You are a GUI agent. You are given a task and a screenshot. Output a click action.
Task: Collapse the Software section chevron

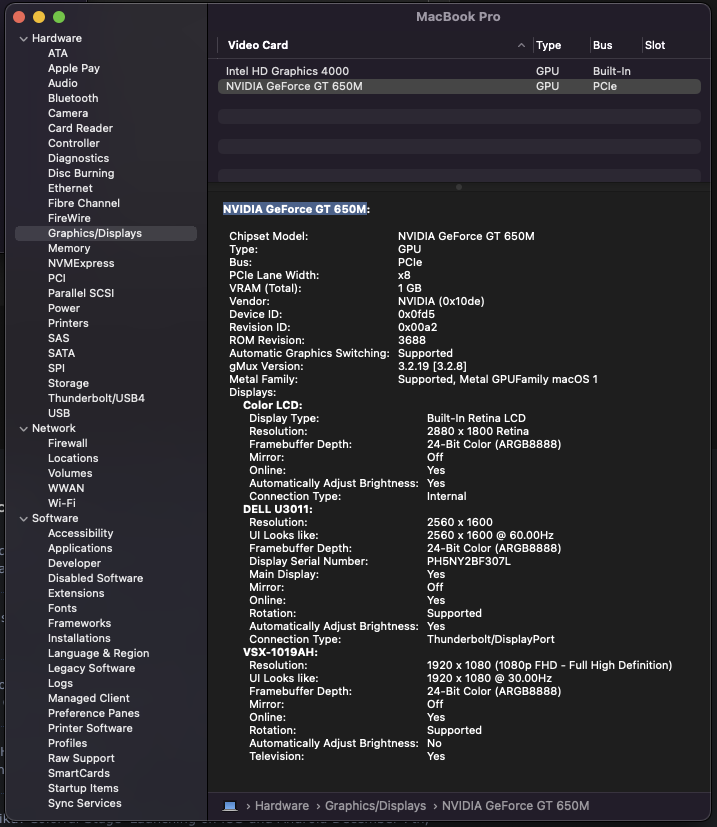tap(23, 518)
